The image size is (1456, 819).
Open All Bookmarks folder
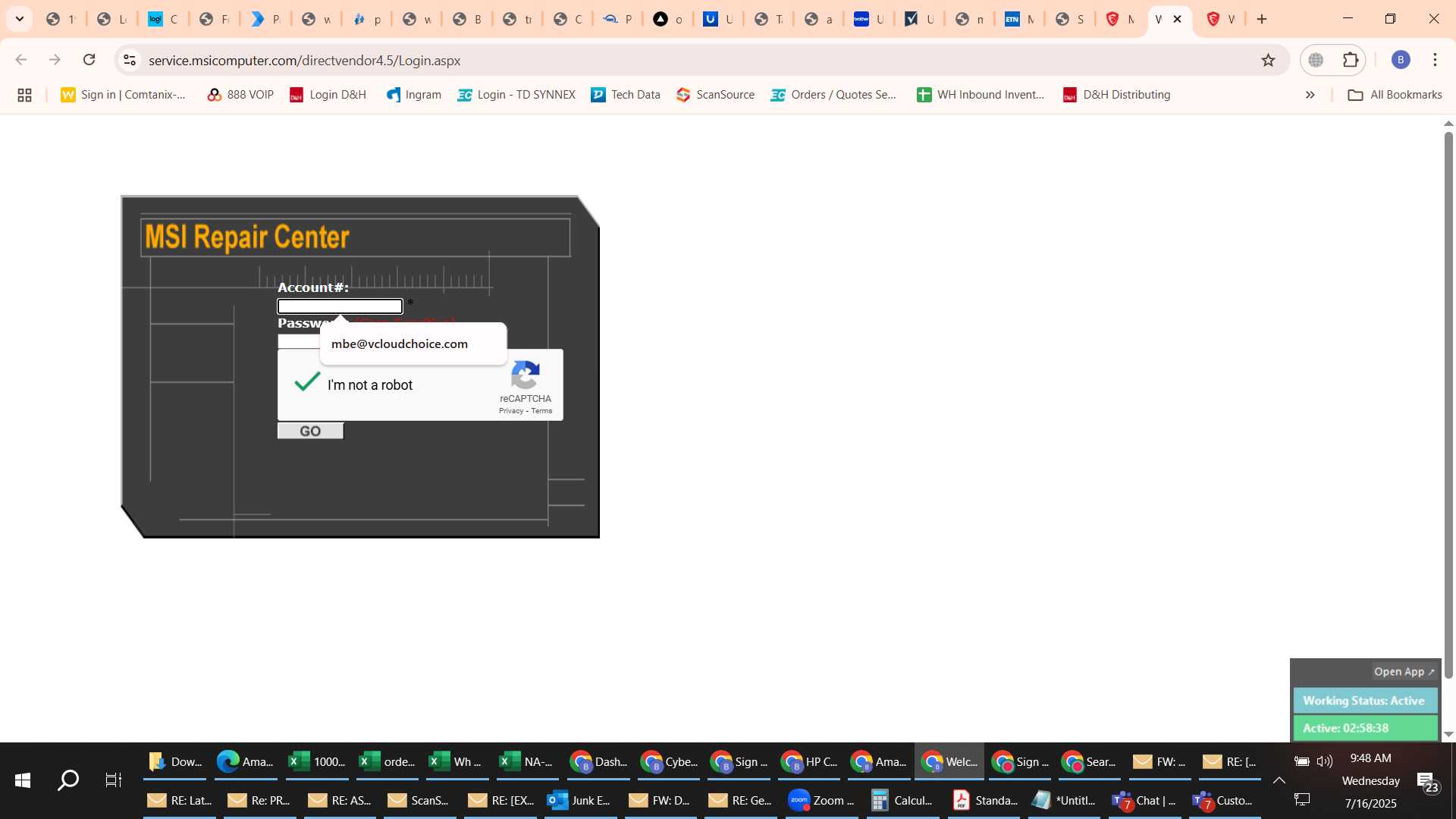coord(1395,95)
